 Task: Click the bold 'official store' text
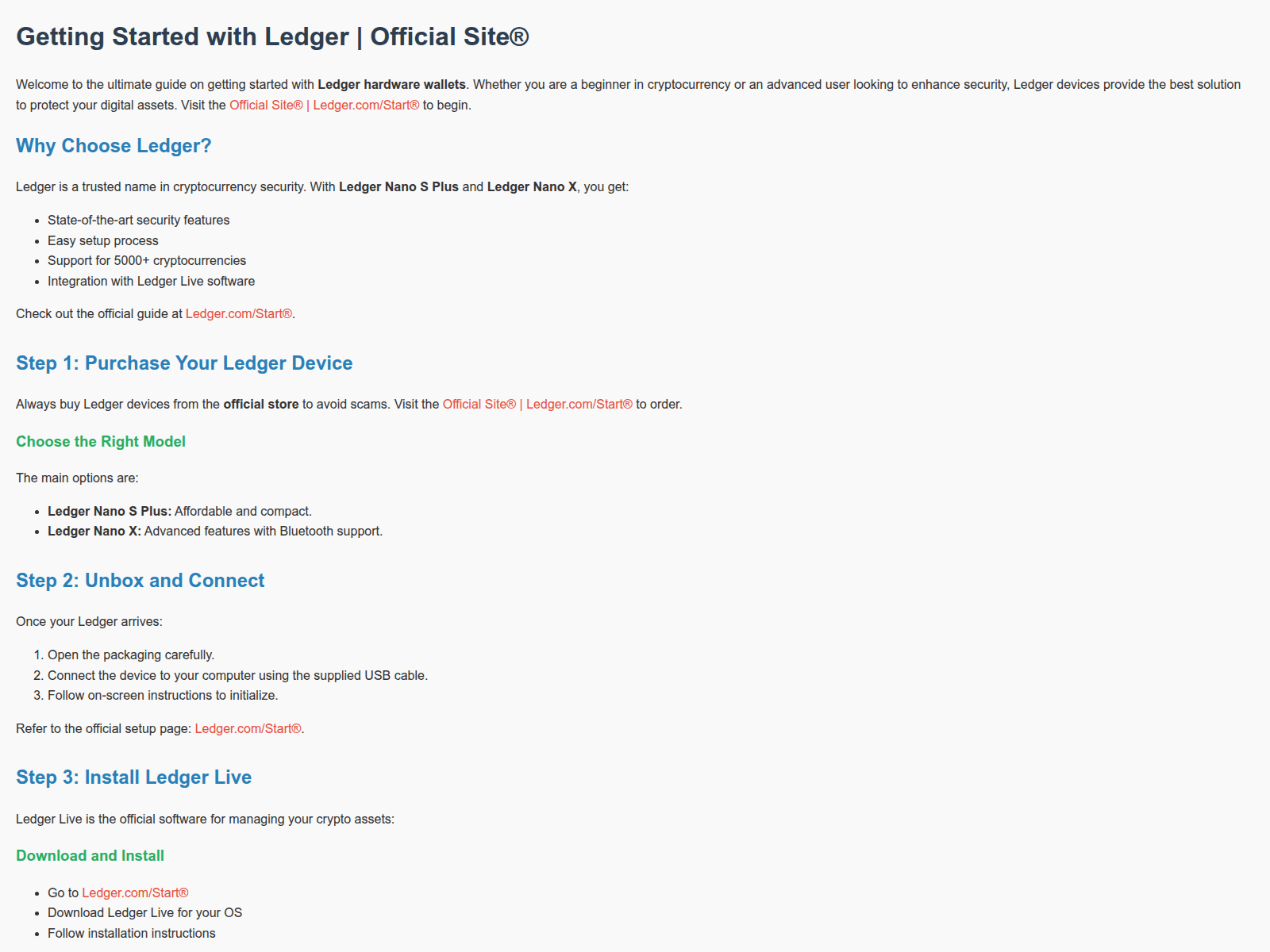point(260,404)
